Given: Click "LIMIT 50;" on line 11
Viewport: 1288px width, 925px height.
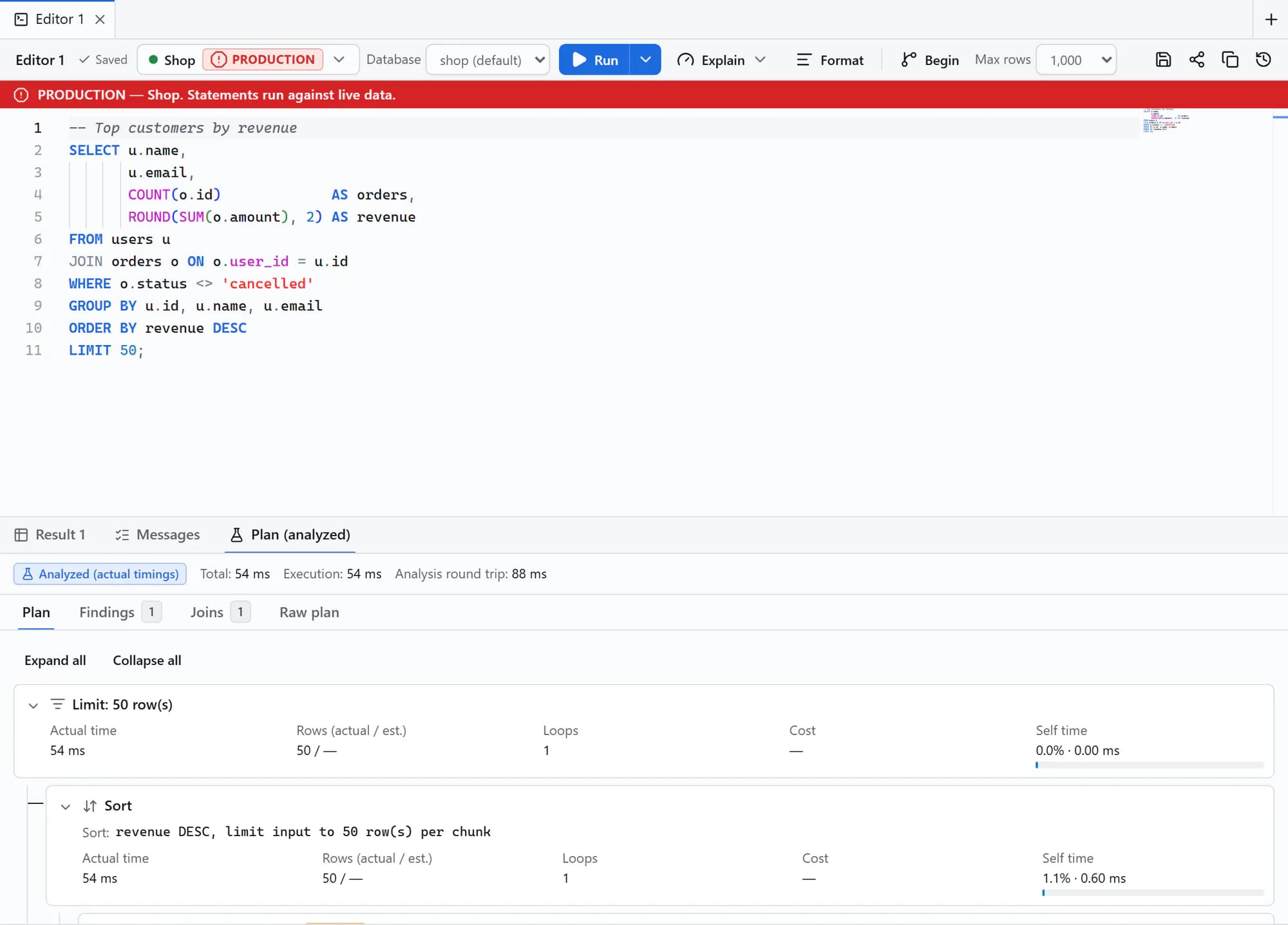Looking at the screenshot, I should (x=106, y=350).
